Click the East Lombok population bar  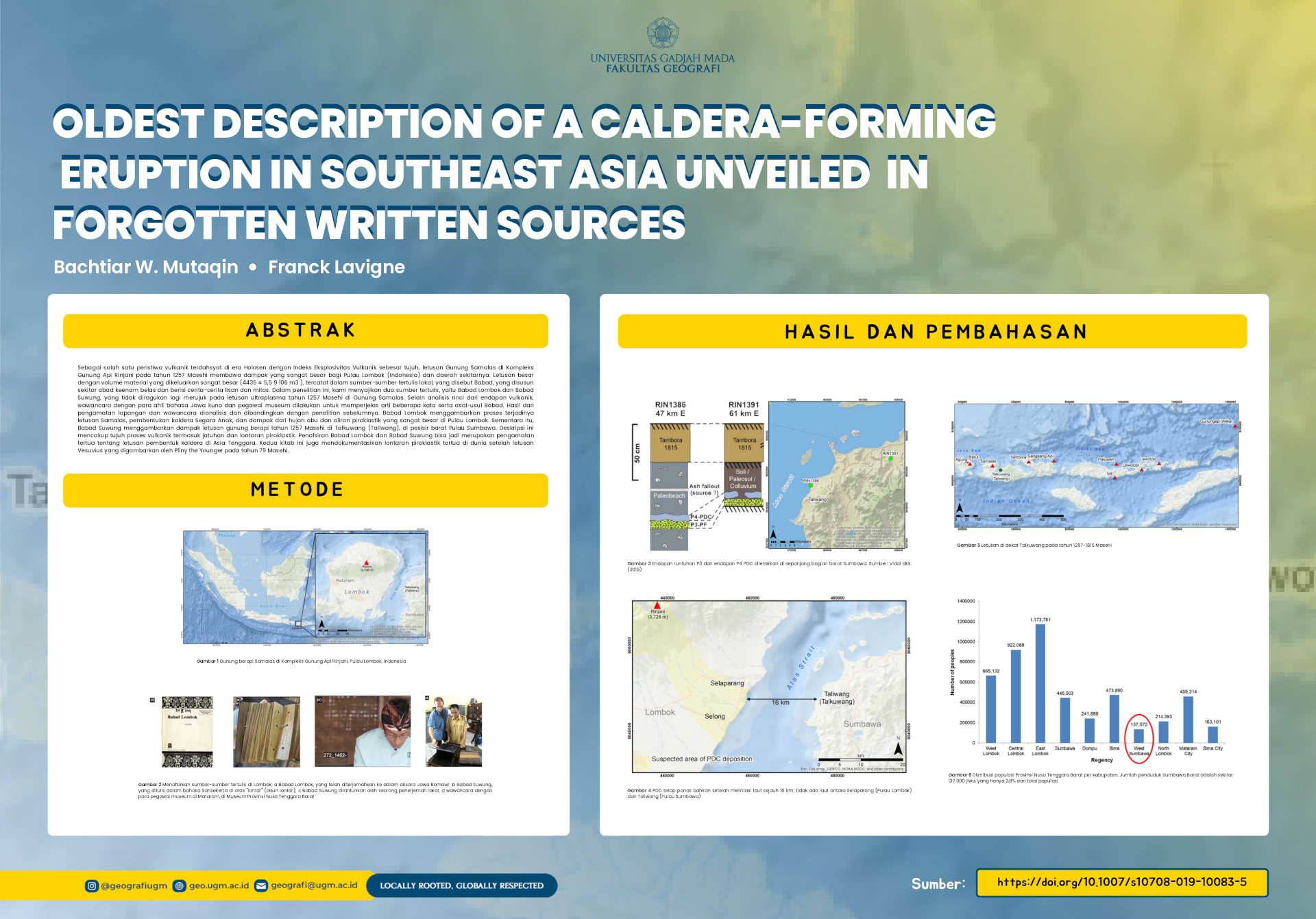pyautogui.click(x=1040, y=683)
